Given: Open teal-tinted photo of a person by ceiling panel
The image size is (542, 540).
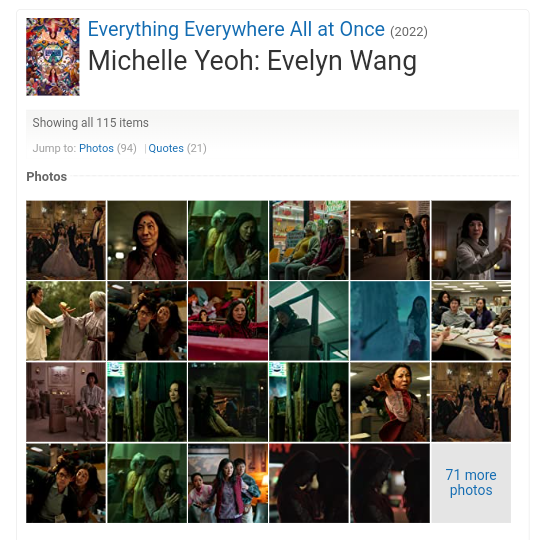Looking at the screenshot, I should [x=309, y=321].
